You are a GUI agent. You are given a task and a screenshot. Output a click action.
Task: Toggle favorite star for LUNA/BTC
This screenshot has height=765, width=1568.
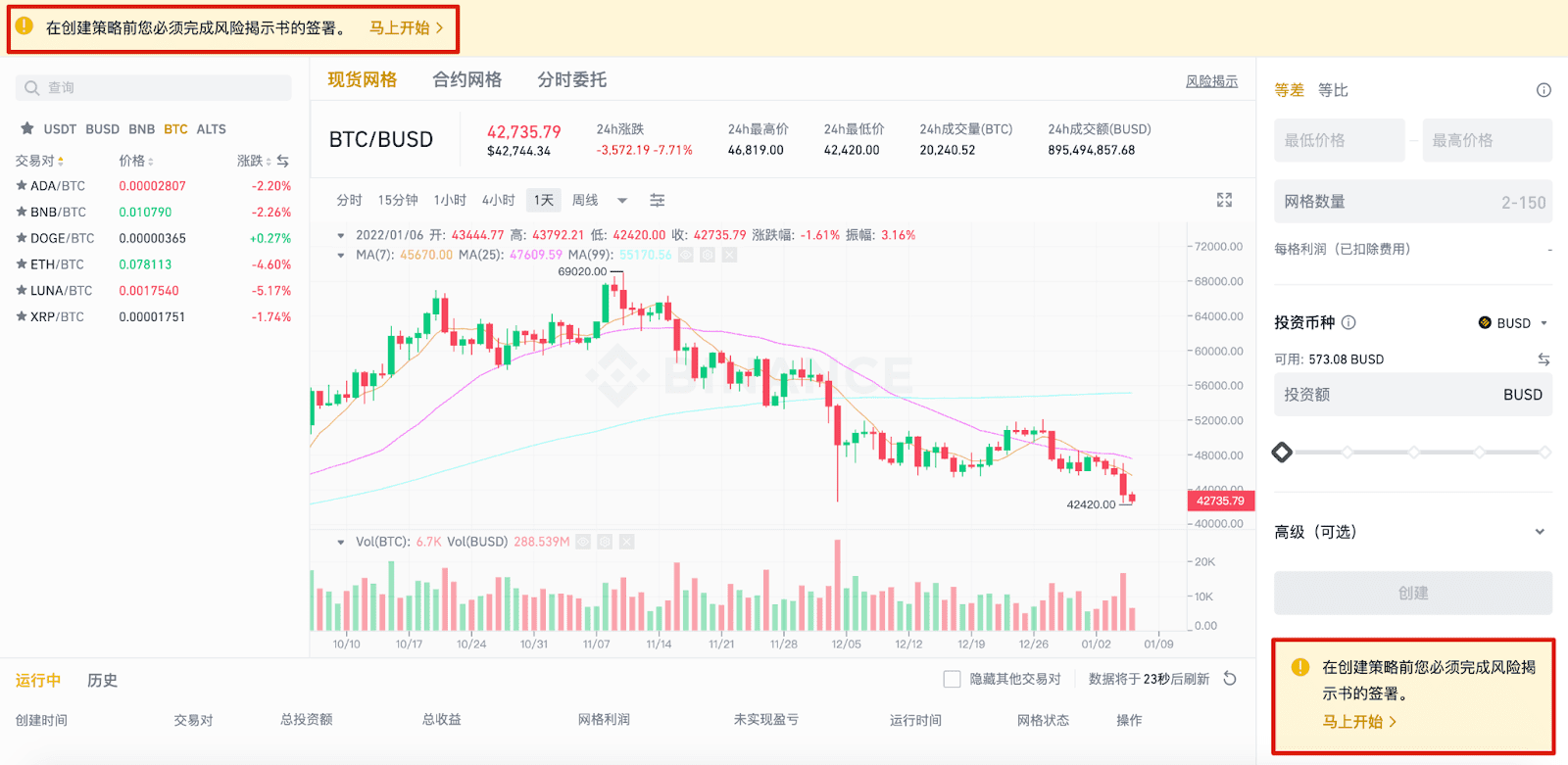pyautogui.click(x=22, y=291)
